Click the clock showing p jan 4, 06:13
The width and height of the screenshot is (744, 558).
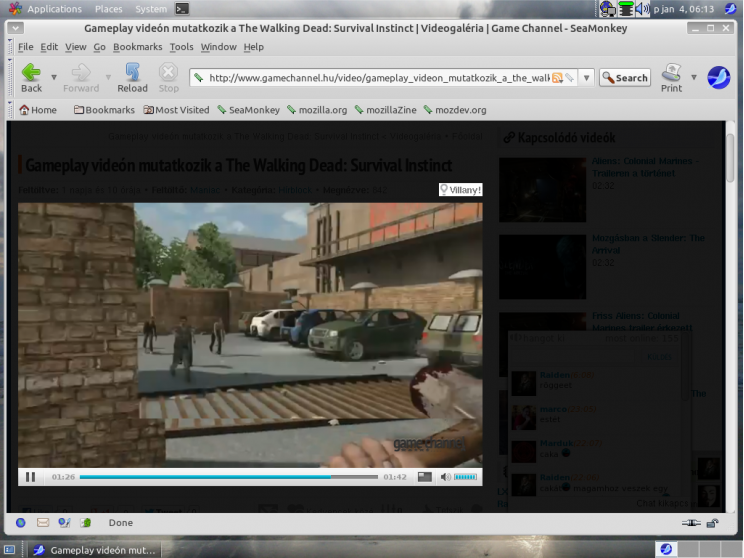[x=684, y=9]
